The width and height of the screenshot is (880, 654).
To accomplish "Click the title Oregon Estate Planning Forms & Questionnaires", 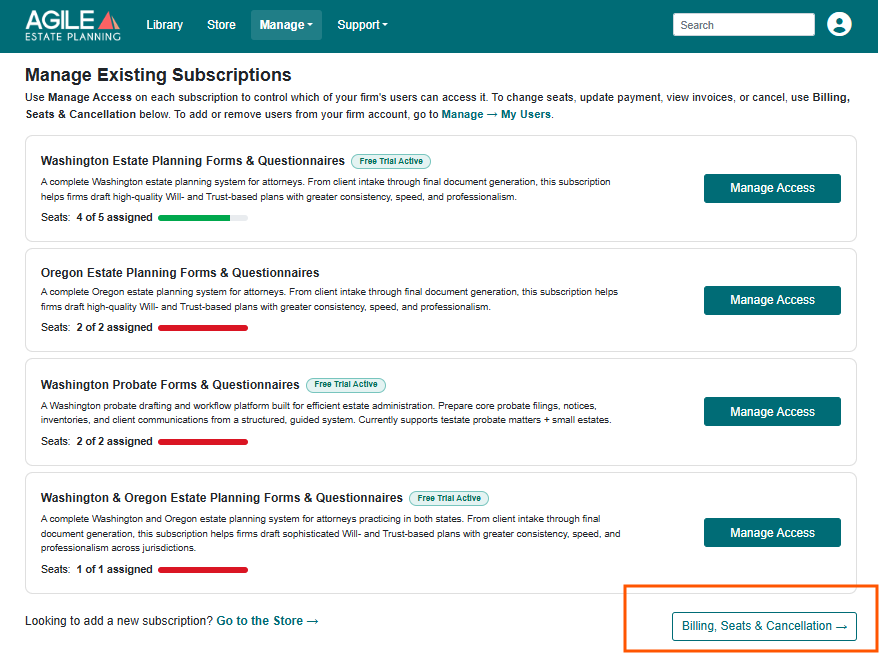I will point(180,273).
